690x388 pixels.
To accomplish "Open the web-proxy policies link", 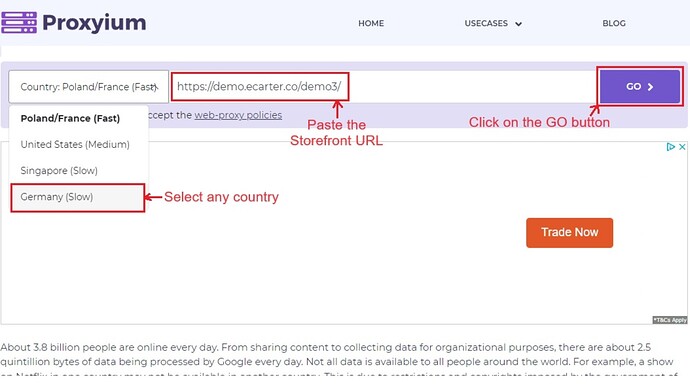I will click(238, 115).
